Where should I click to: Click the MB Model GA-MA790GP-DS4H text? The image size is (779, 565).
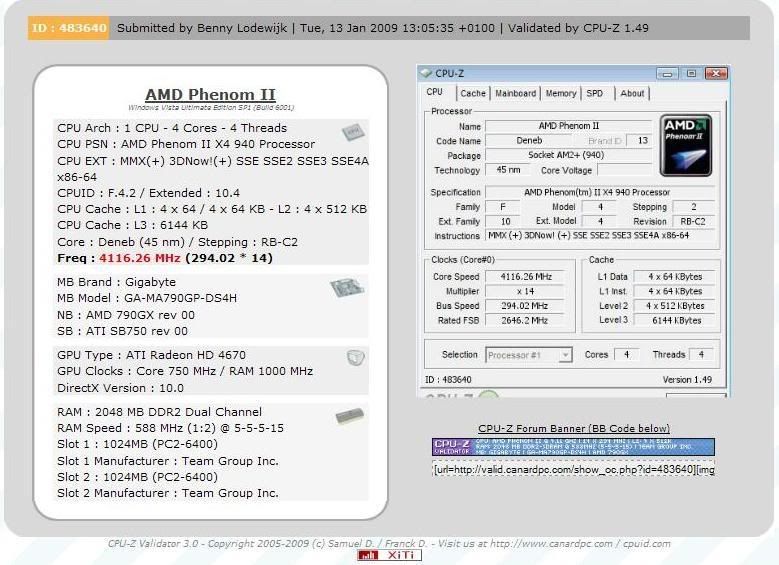[x=147, y=298]
